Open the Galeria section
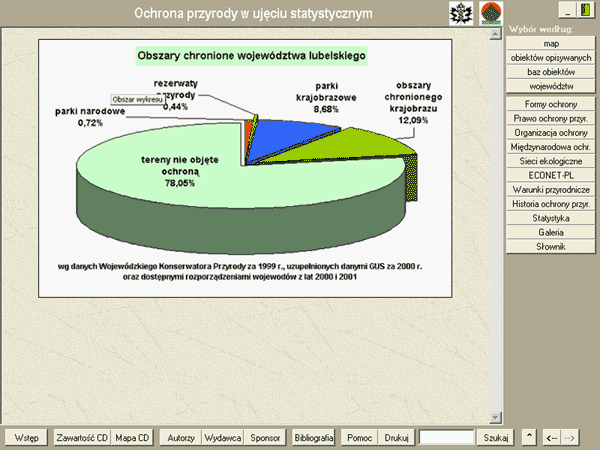600x450 pixels. [551, 231]
